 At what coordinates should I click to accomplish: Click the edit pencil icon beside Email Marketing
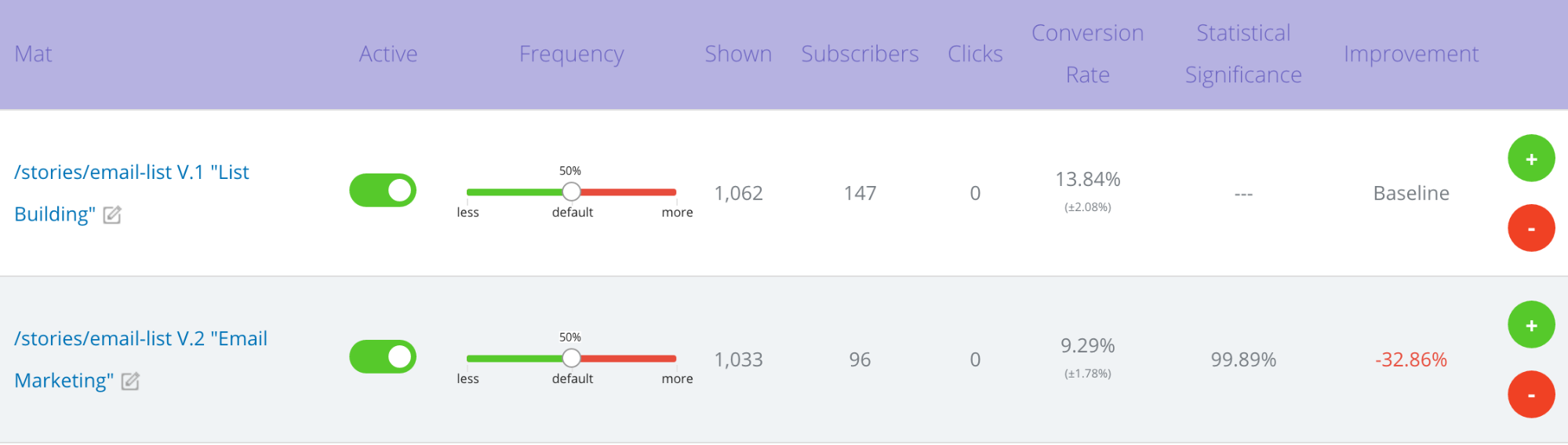click(x=130, y=381)
